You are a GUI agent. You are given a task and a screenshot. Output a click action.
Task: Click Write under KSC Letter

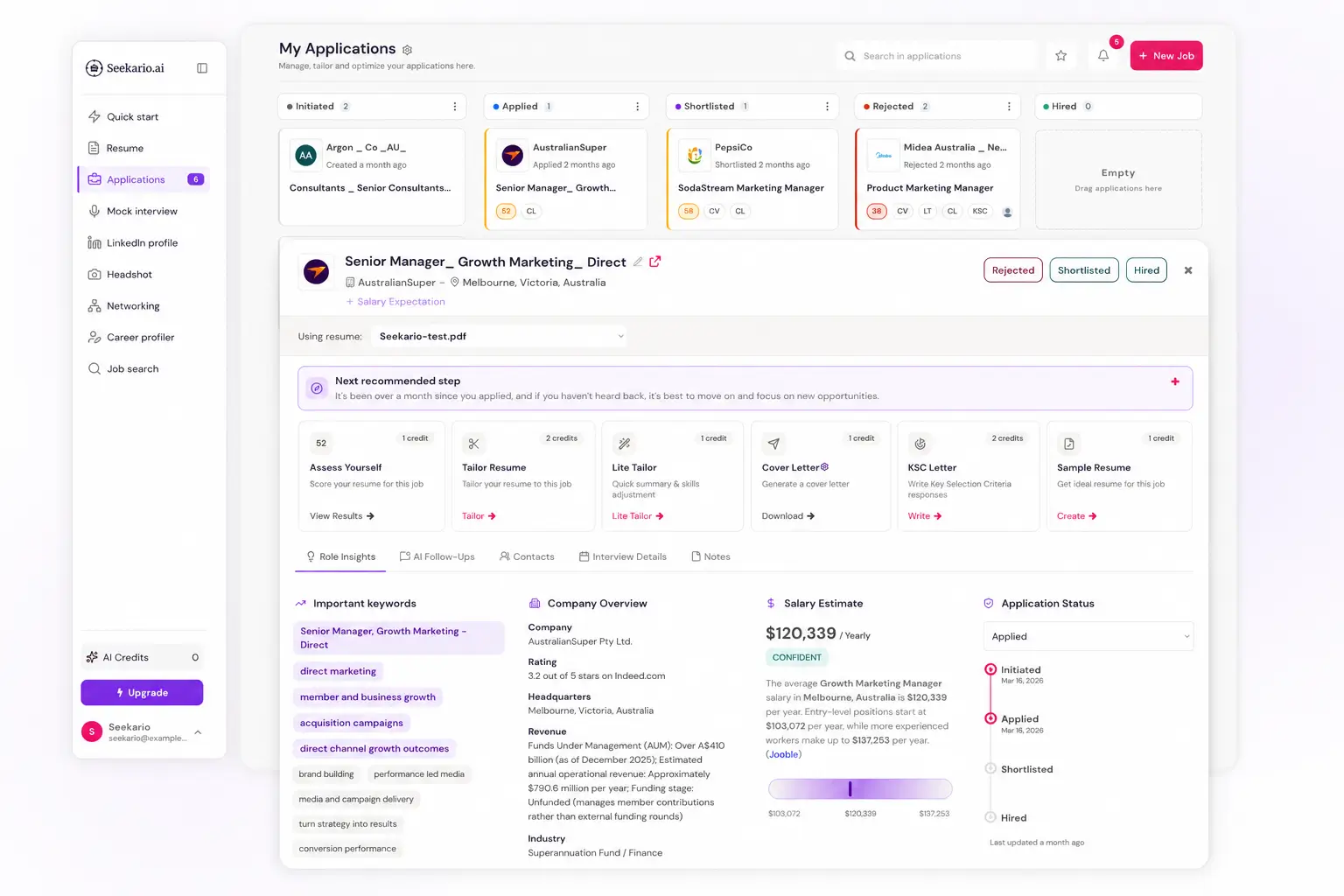click(925, 516)
